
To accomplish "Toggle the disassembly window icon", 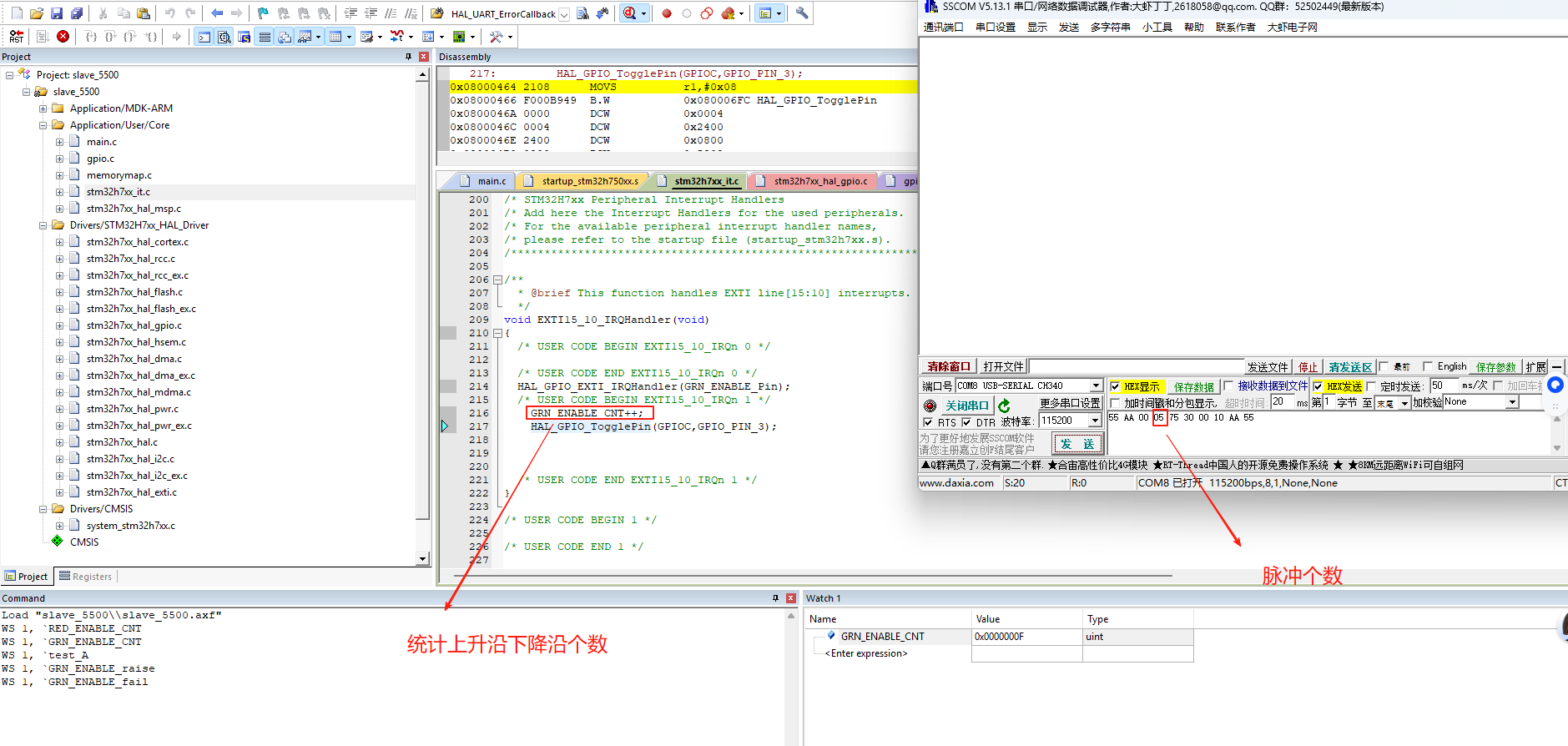I will (224, 37).
